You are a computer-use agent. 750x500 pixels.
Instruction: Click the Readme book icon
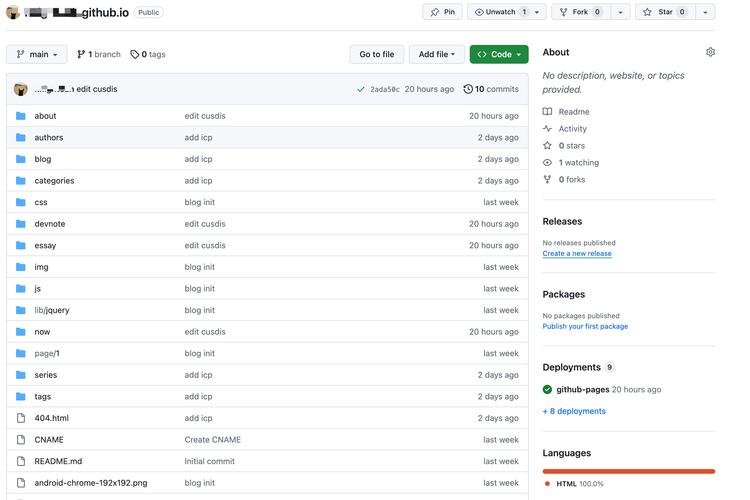[x=547, y=111]
